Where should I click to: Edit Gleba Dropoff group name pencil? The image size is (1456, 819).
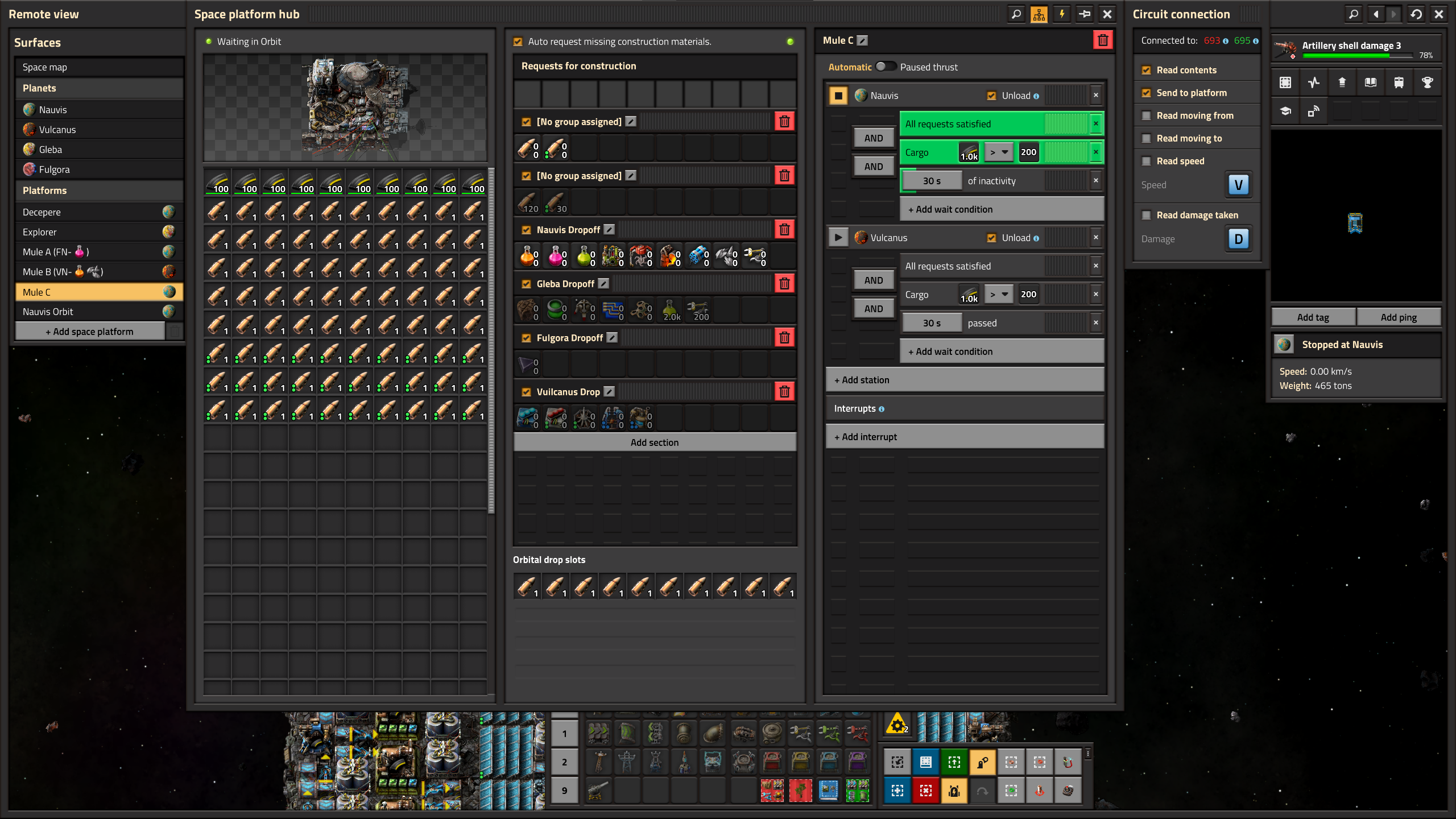603,284
